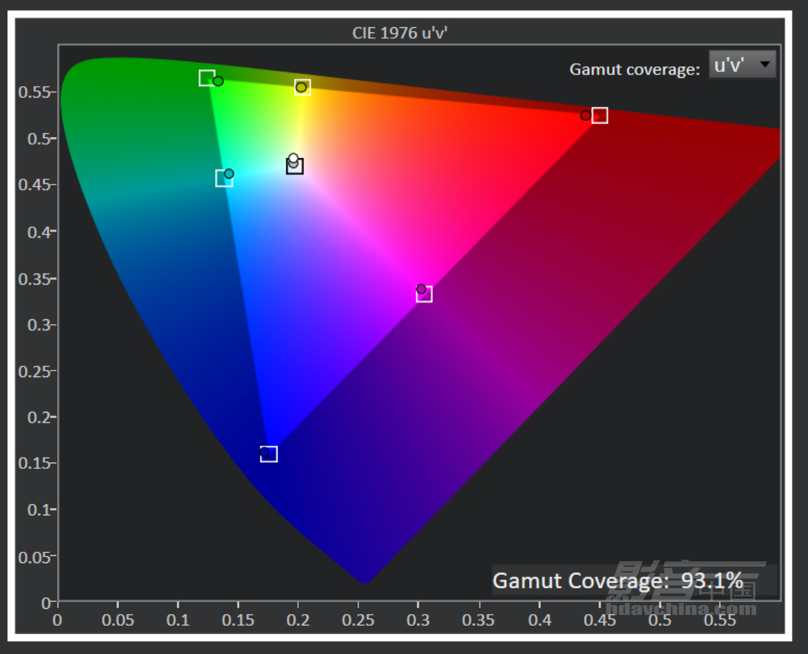Click the 0.15 label on vertical axis
This screenshot has width=808, height=654.
34,463
